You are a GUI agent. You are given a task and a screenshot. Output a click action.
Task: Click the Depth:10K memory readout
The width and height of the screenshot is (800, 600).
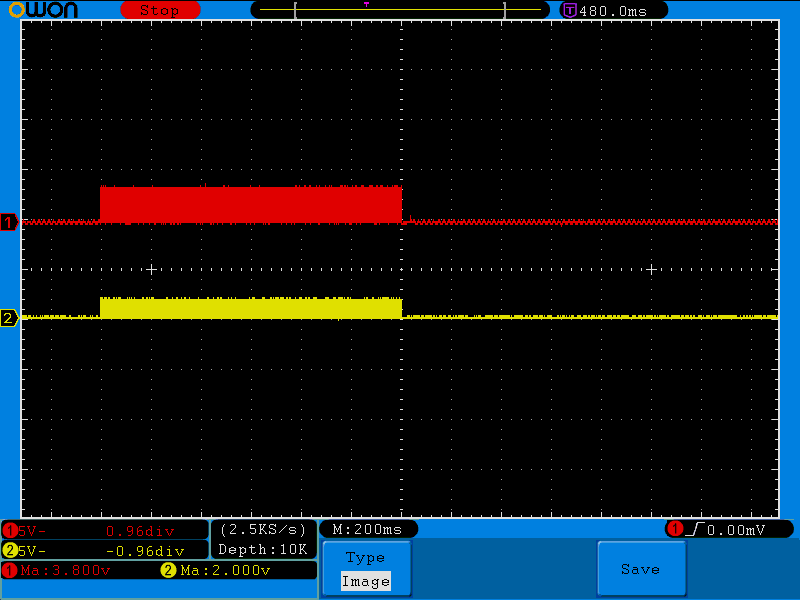click(x=263, y=549)
